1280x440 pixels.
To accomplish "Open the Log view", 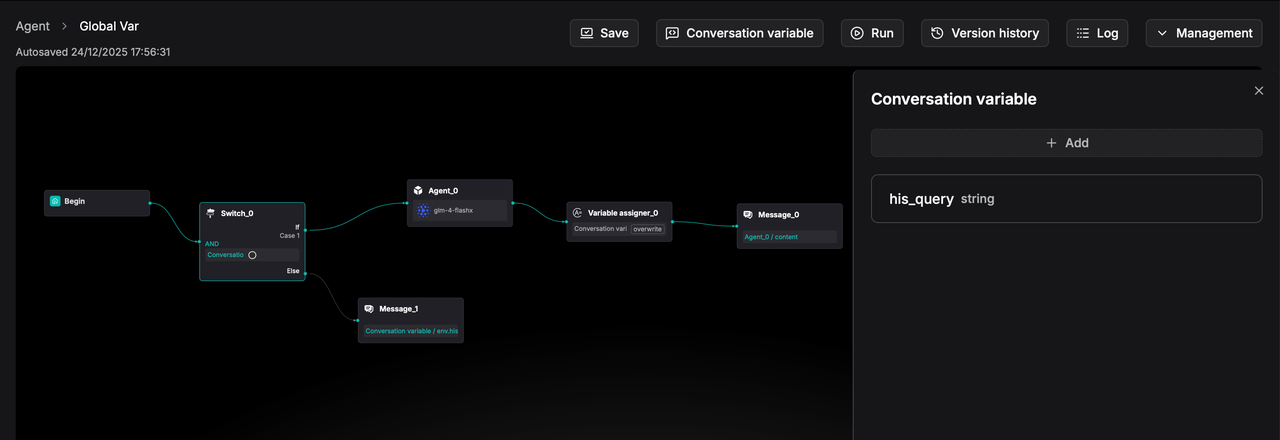I will (1096, 33).
